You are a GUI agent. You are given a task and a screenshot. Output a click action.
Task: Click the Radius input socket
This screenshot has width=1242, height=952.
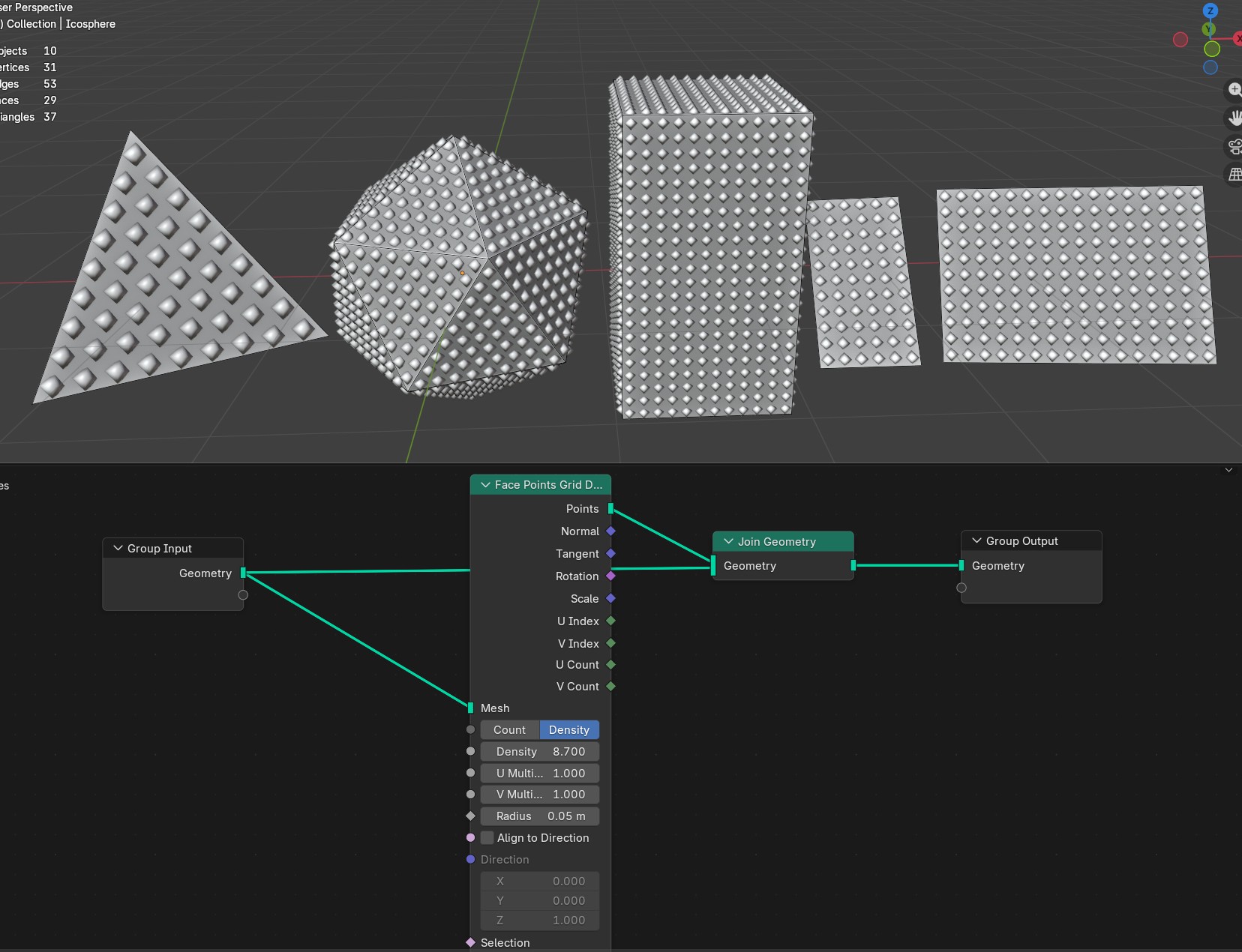(470, 816)
